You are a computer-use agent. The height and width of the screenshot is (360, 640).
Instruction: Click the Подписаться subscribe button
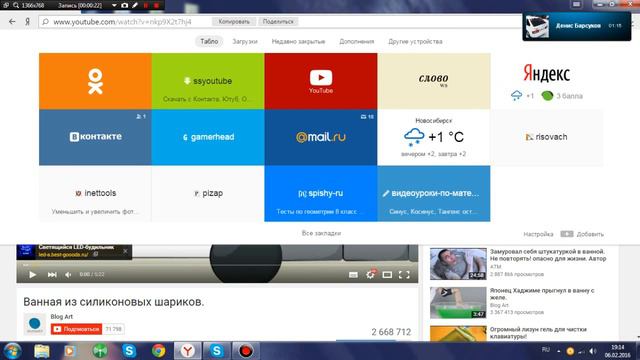(x=76, y=329)
